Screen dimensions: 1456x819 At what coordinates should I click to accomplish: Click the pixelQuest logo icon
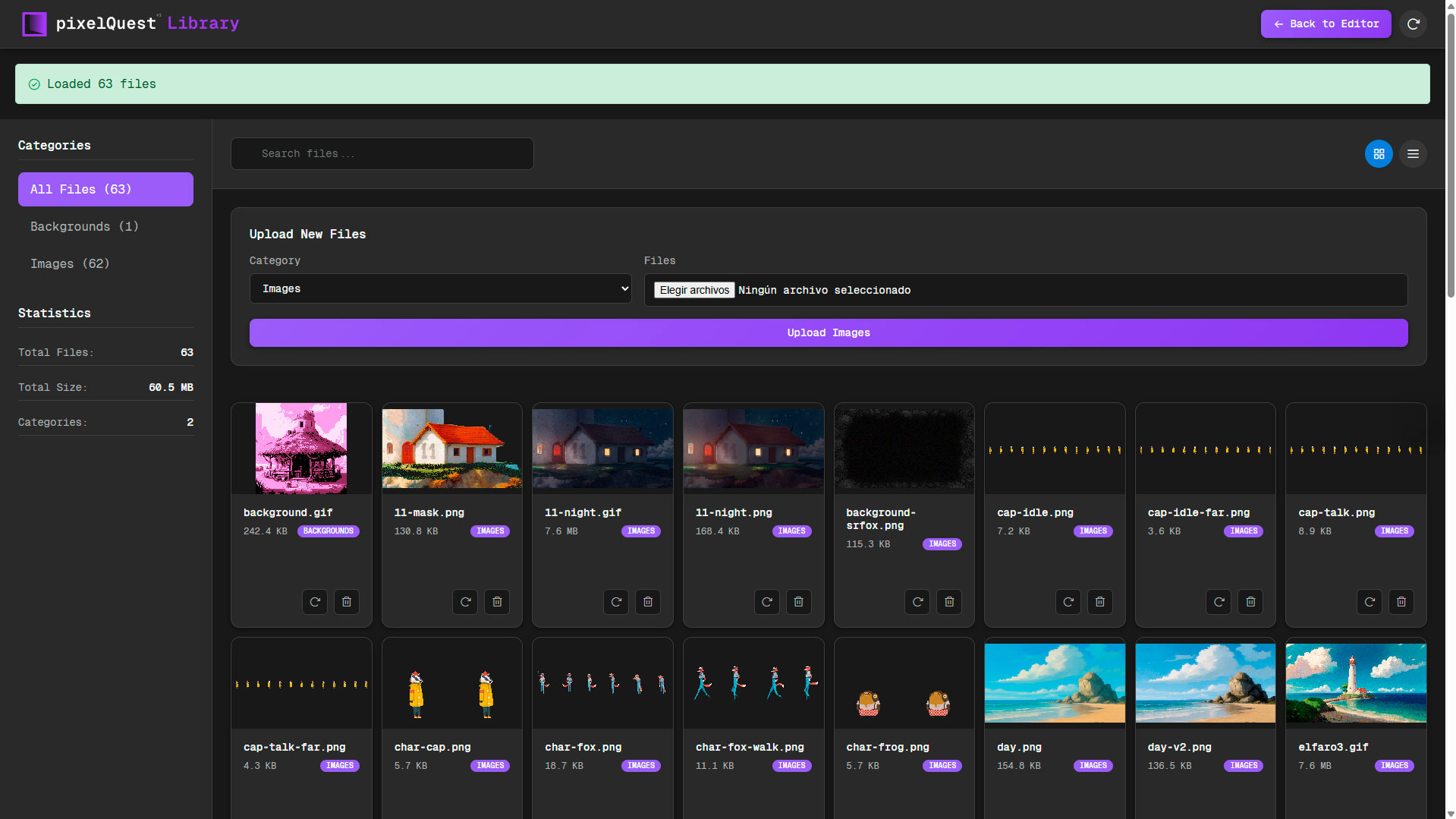click(33, 24)
